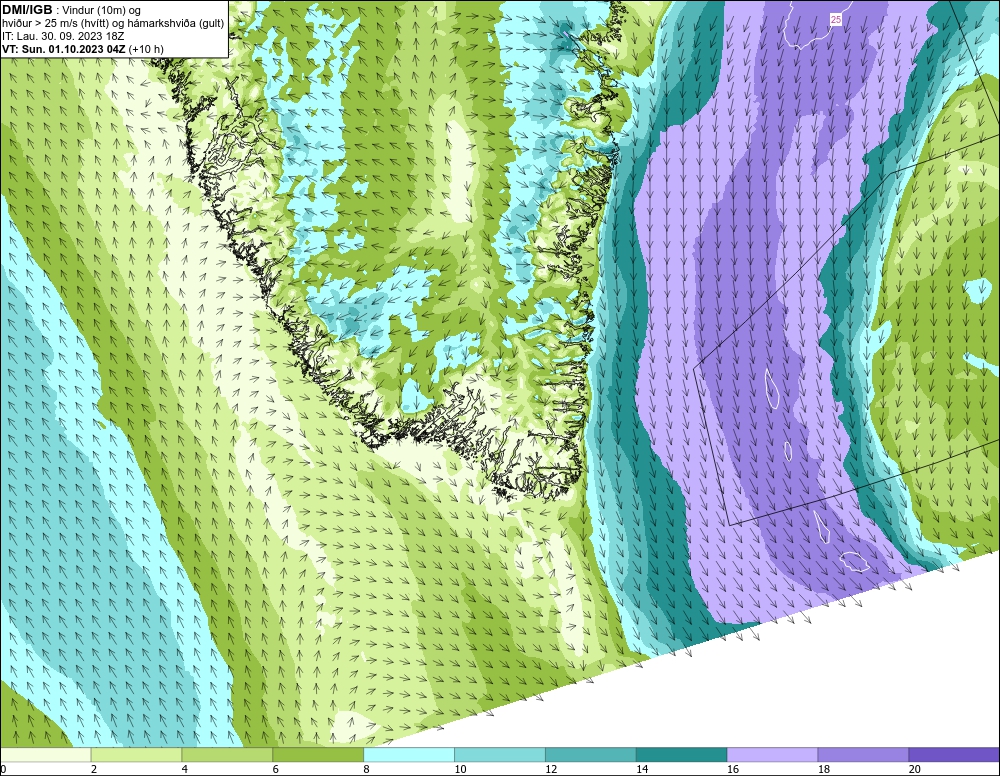Screen dimensions: 1000x776
Task: Click the 6–8 m/s olive green legend swatch
Action: pyautogui.click(x=318, y=755)
